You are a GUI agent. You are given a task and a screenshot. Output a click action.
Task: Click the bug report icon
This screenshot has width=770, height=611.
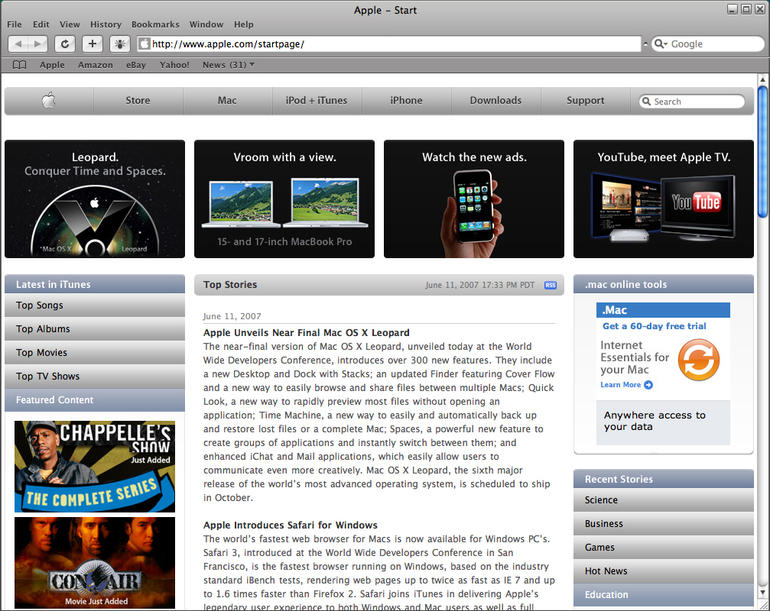click(x=119, y=44)
